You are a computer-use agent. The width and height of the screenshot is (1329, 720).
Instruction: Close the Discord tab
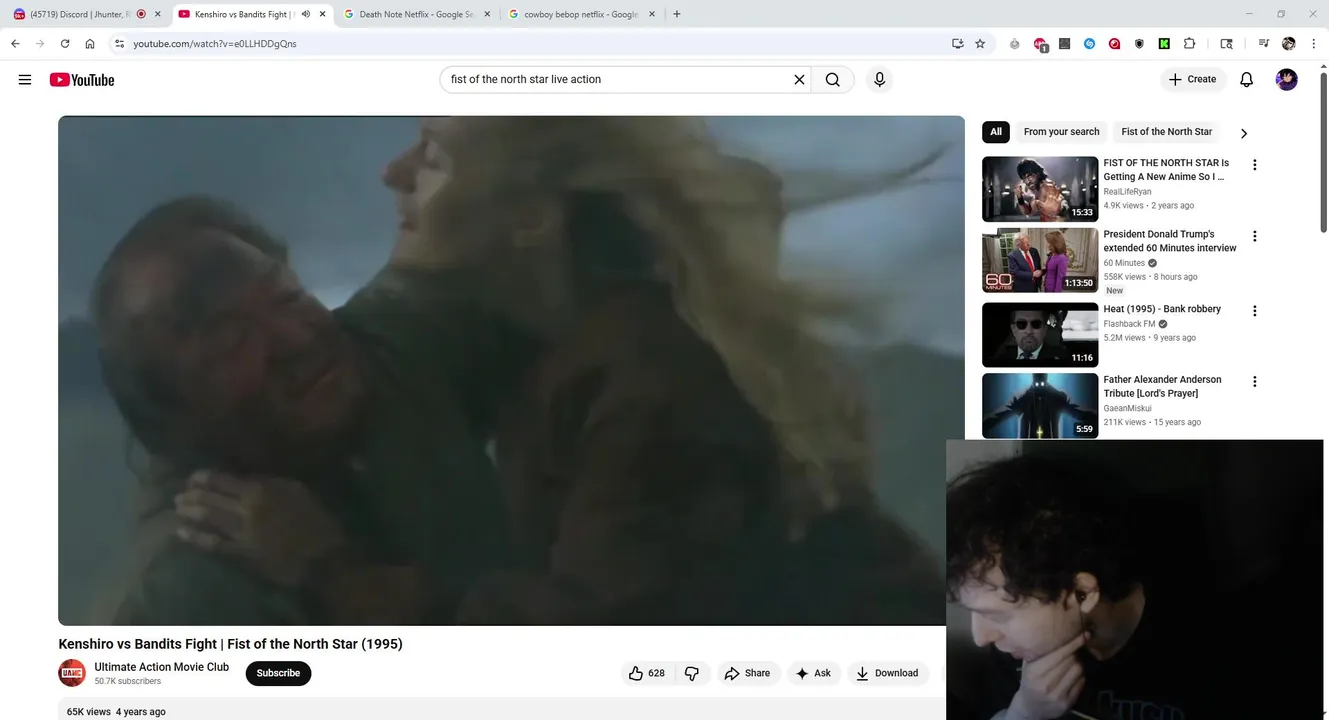pos(157,14)
